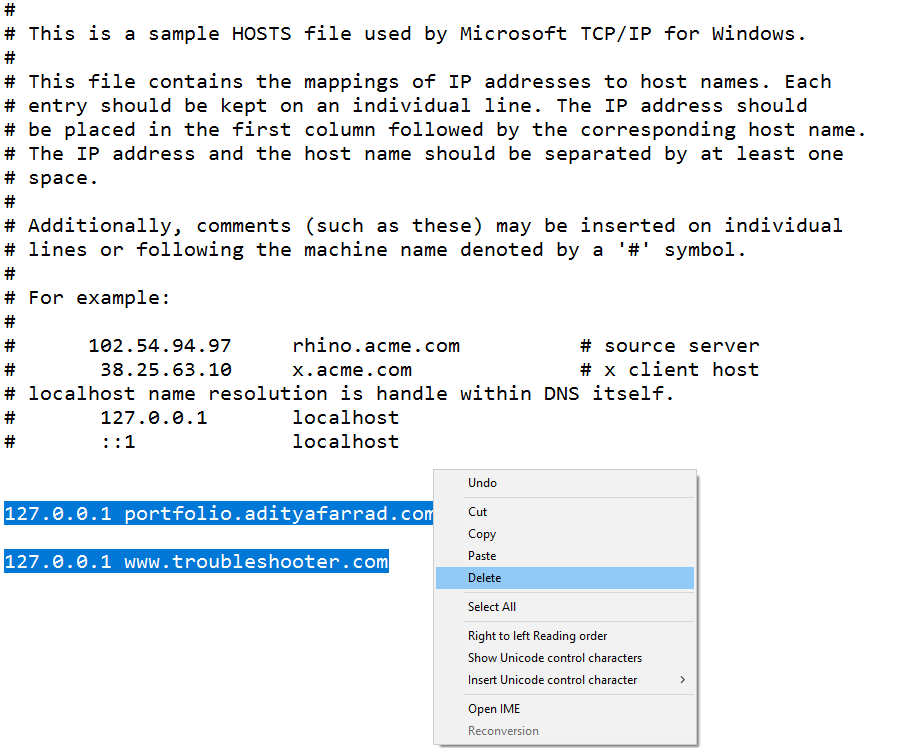
Task: Click the rhino.acme.com example line
Action: [x=376, y=345]
